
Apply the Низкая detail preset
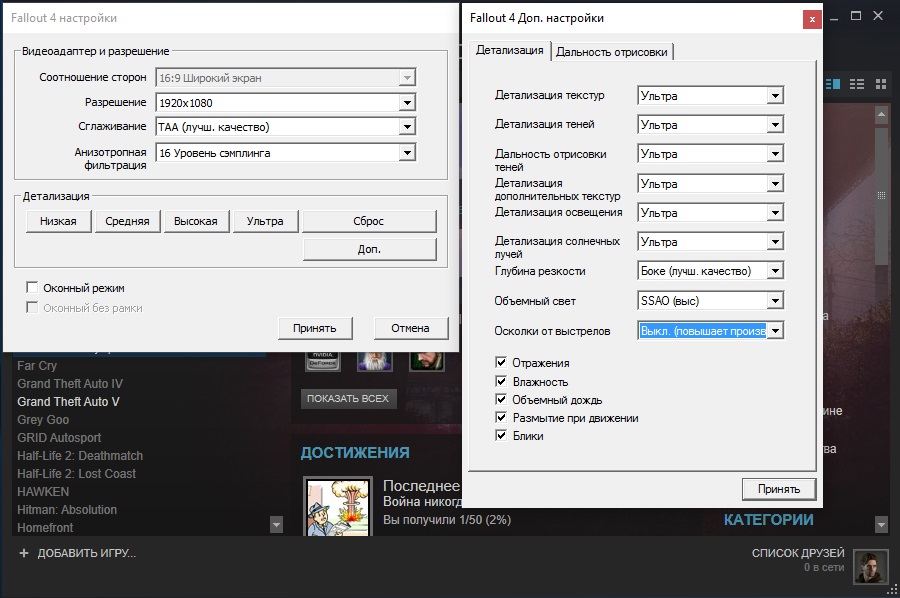(58, 221)
